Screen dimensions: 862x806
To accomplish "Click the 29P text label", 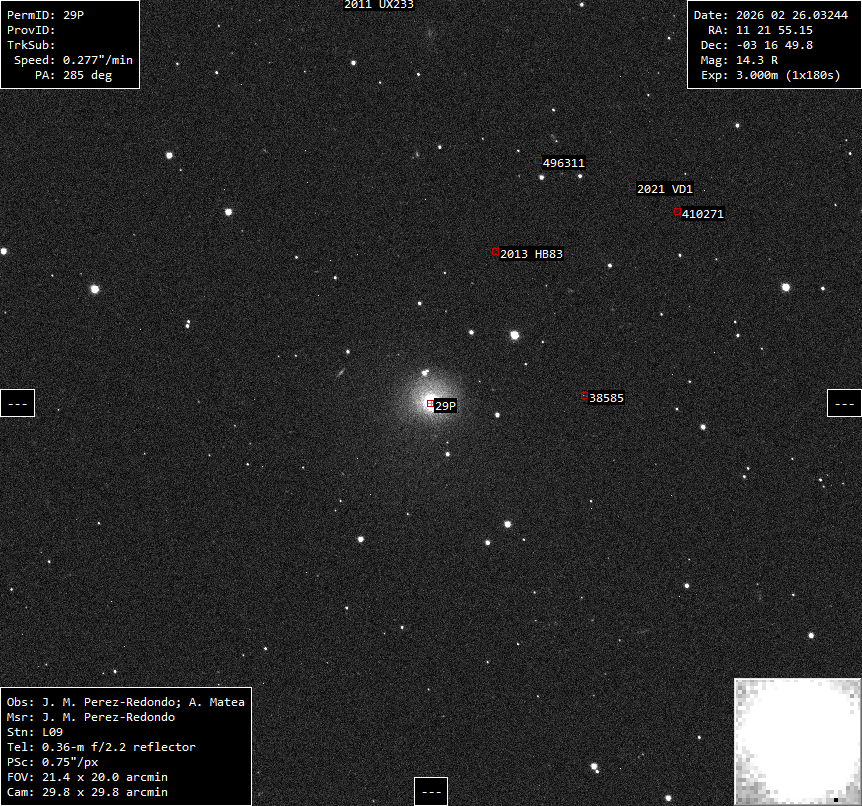I will point(445,406).
